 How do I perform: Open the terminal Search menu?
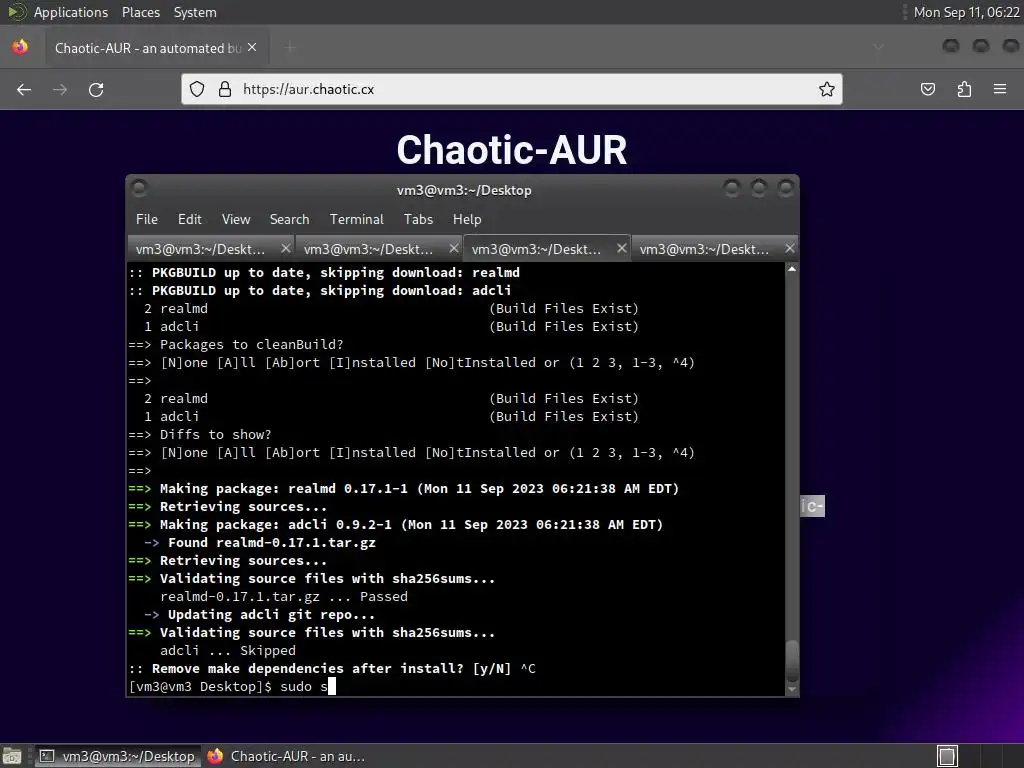[x=289, y=219]
